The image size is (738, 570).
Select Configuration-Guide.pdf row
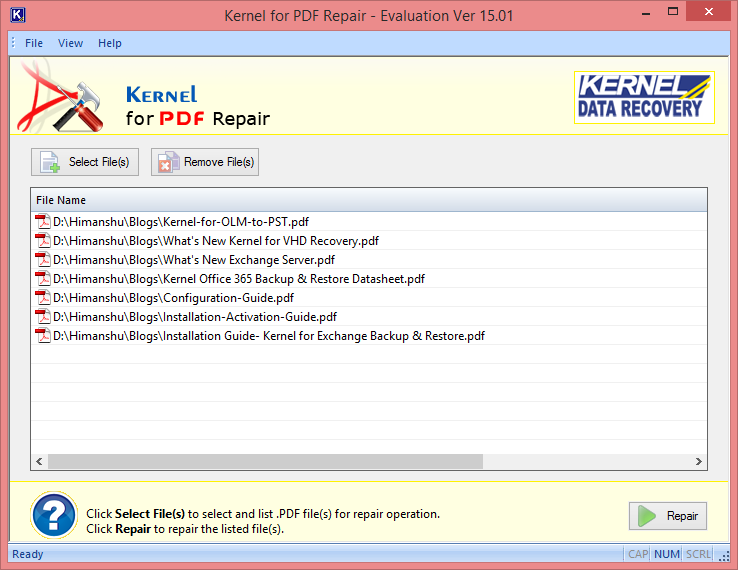[369, 297]
